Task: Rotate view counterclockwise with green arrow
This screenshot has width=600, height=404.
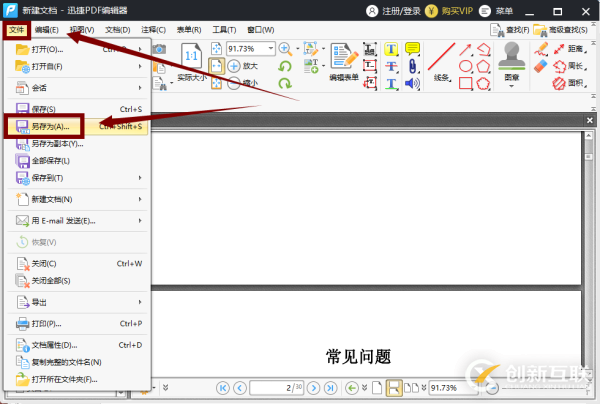Action: click(285, 66)
